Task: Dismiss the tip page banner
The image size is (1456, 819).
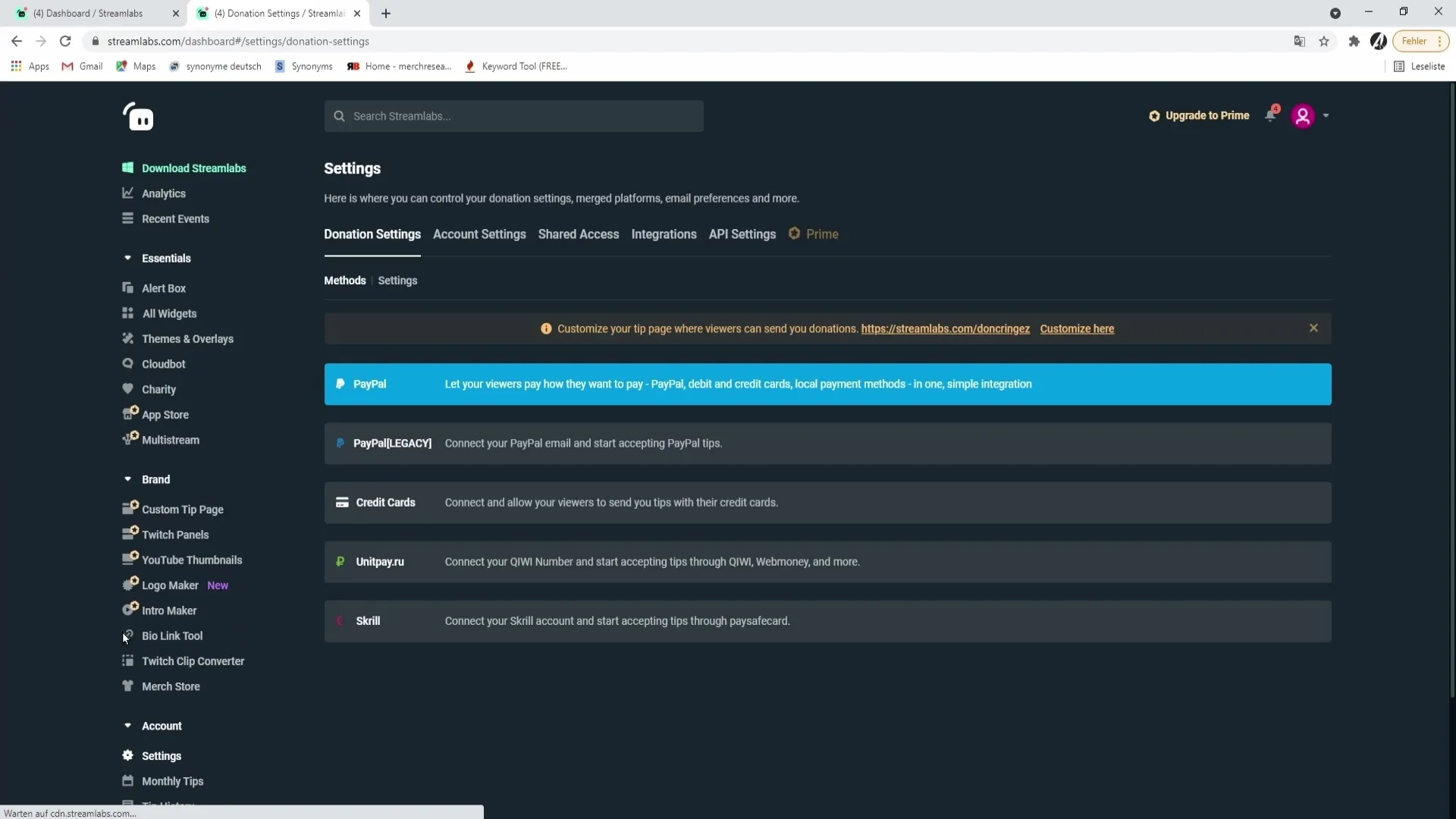Action: tap(1313, 328)
